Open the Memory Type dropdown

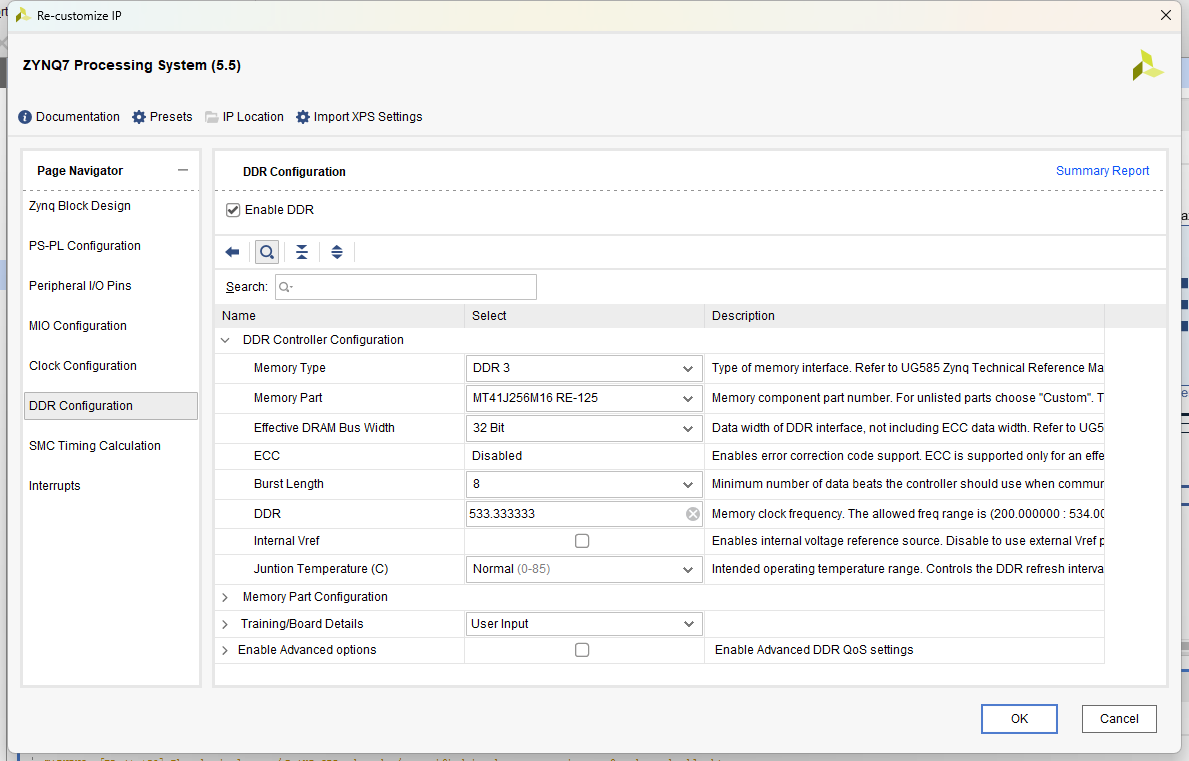[584, 368]
